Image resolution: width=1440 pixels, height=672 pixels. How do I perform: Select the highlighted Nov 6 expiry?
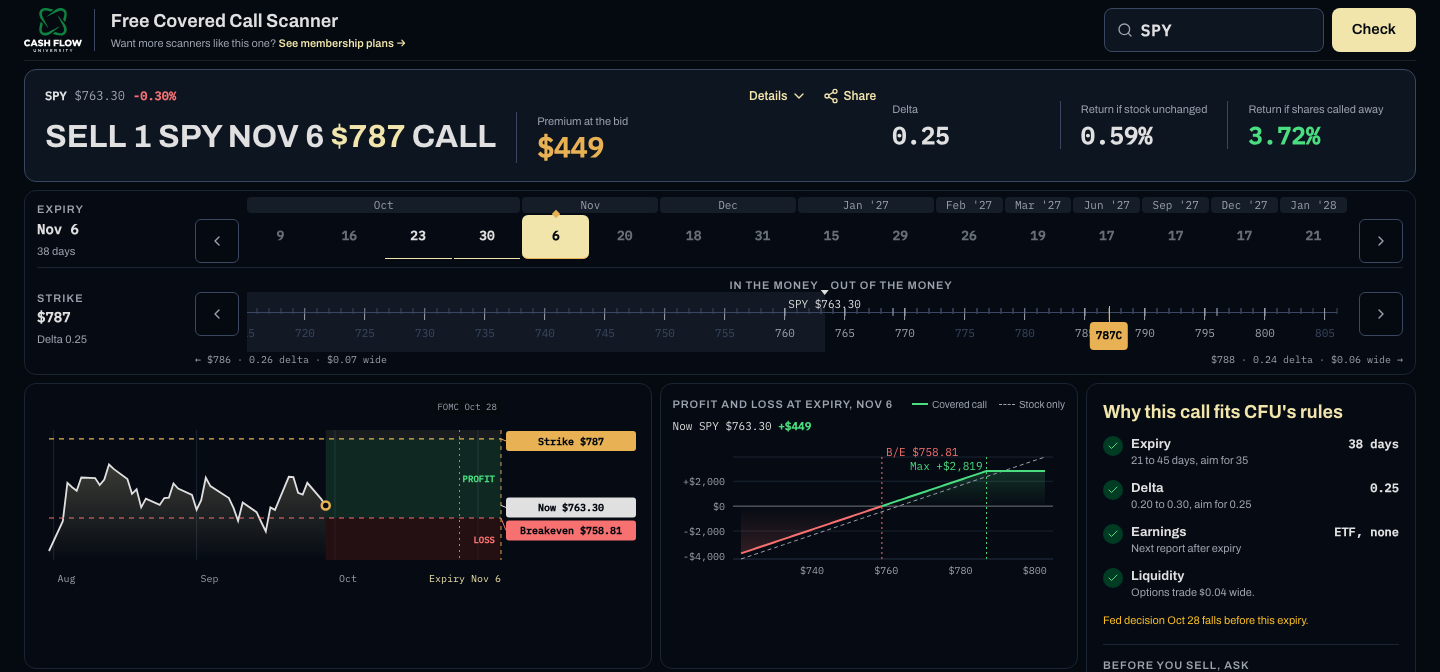coord(556,237)
